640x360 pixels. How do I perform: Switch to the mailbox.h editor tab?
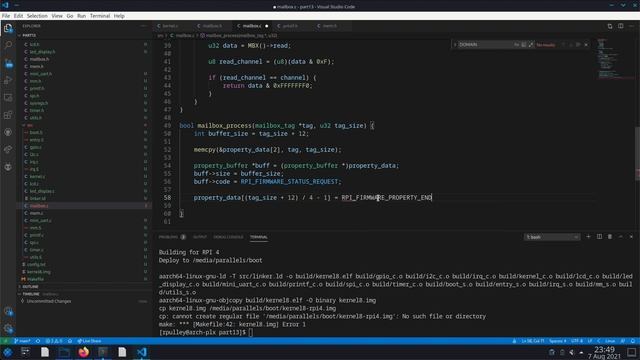[212, 26]
